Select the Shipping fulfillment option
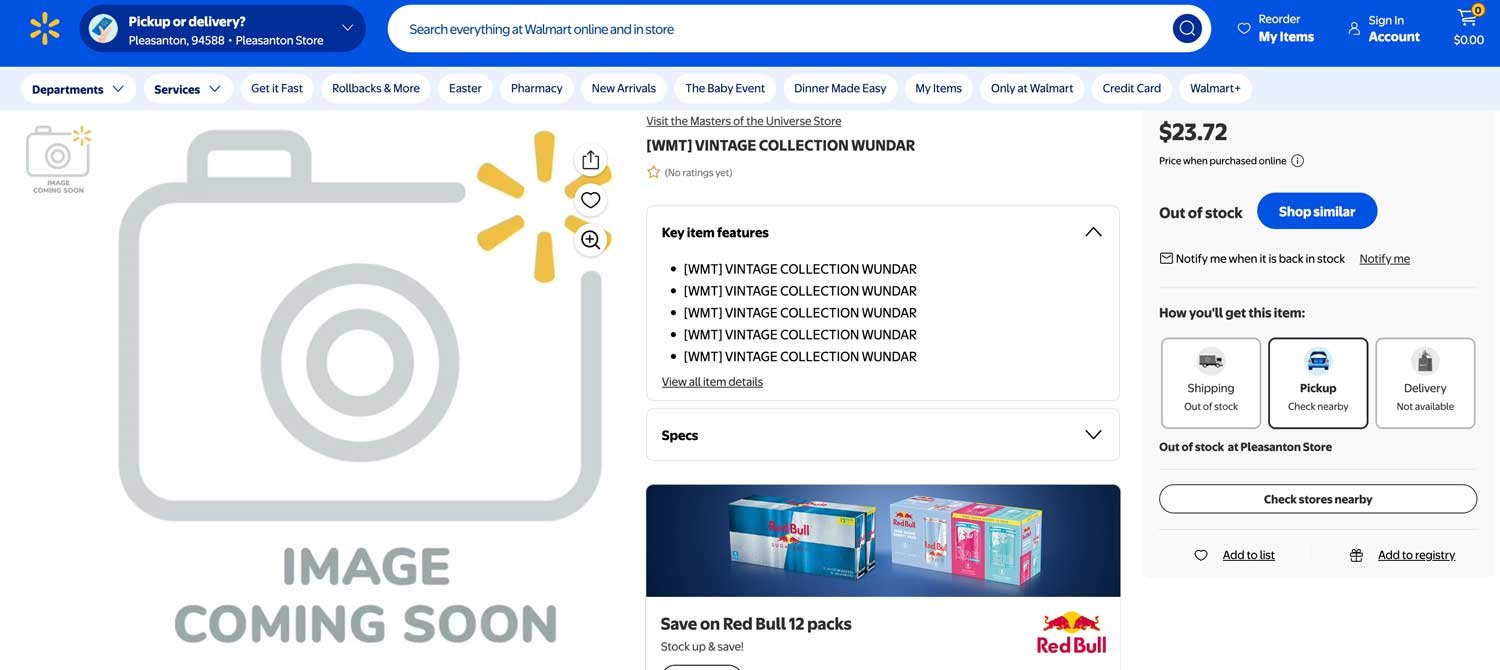 (x=1210, y=382)
